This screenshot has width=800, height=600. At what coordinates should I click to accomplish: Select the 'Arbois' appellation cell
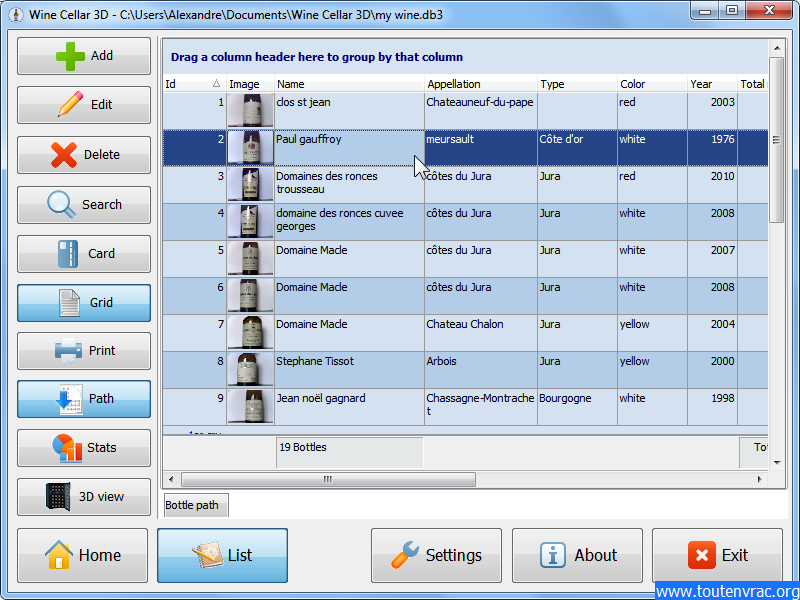(481, 369)
